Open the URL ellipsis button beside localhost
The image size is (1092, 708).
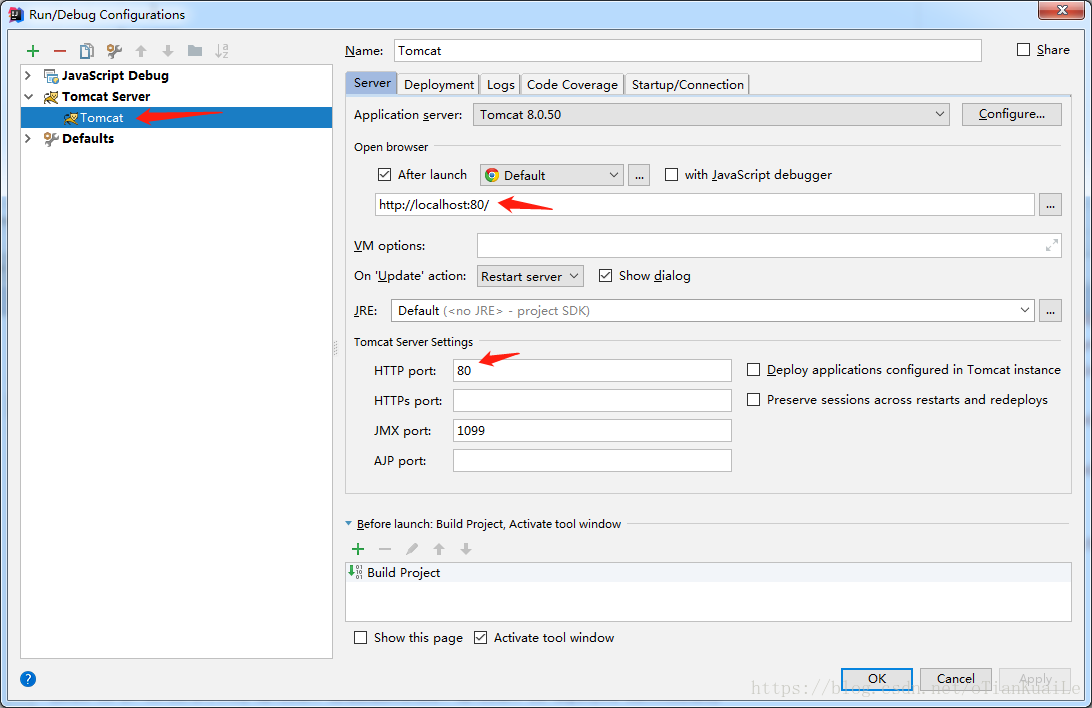point(1050,205)
